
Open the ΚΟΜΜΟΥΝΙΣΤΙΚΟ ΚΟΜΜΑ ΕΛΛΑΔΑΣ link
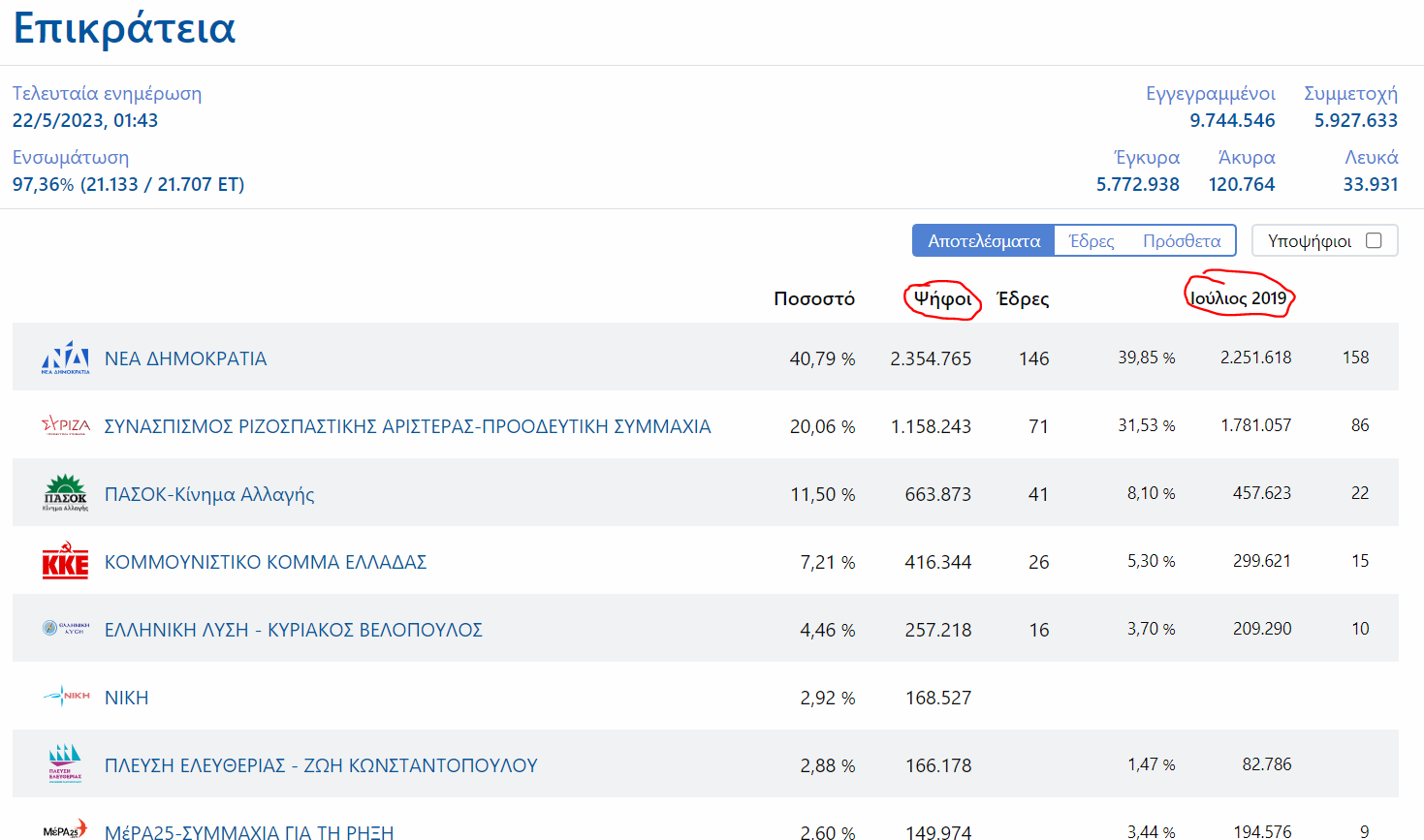pos(266,562)
